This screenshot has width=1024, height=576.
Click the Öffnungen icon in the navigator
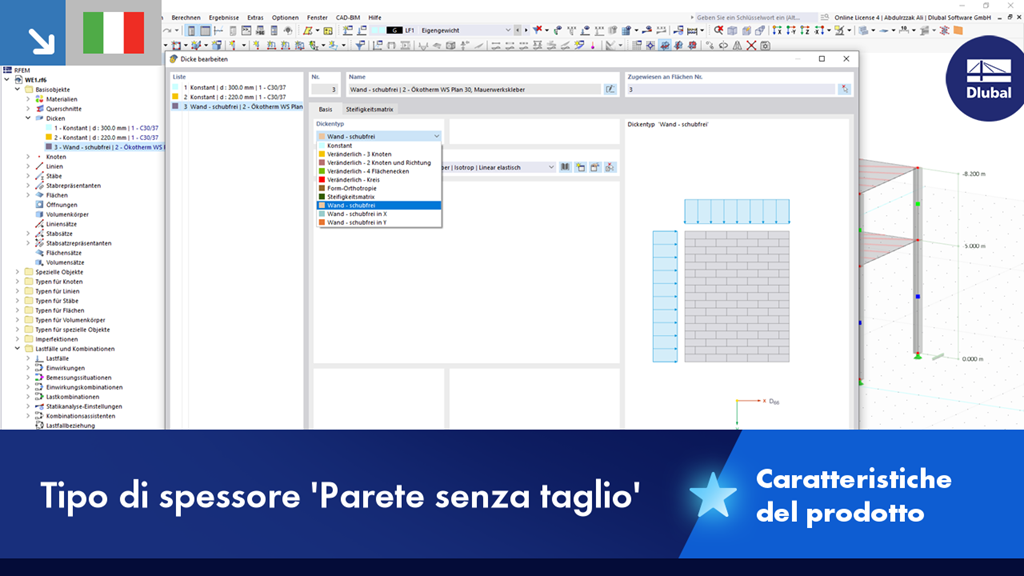pos(38,204)
